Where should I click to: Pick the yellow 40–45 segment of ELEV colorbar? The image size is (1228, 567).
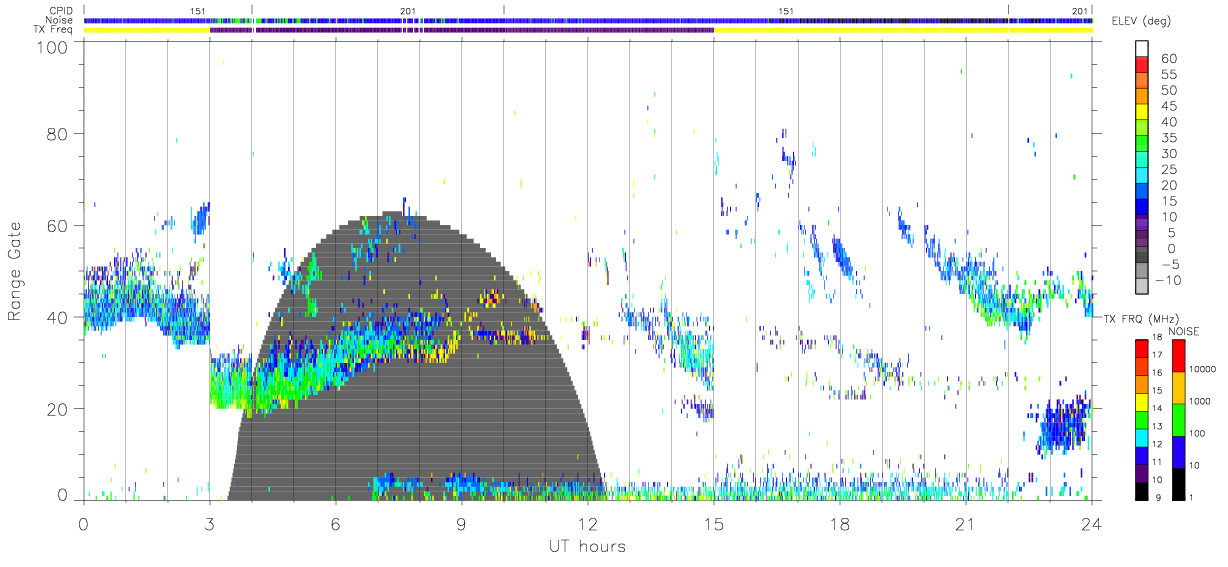pos(1143,113)
